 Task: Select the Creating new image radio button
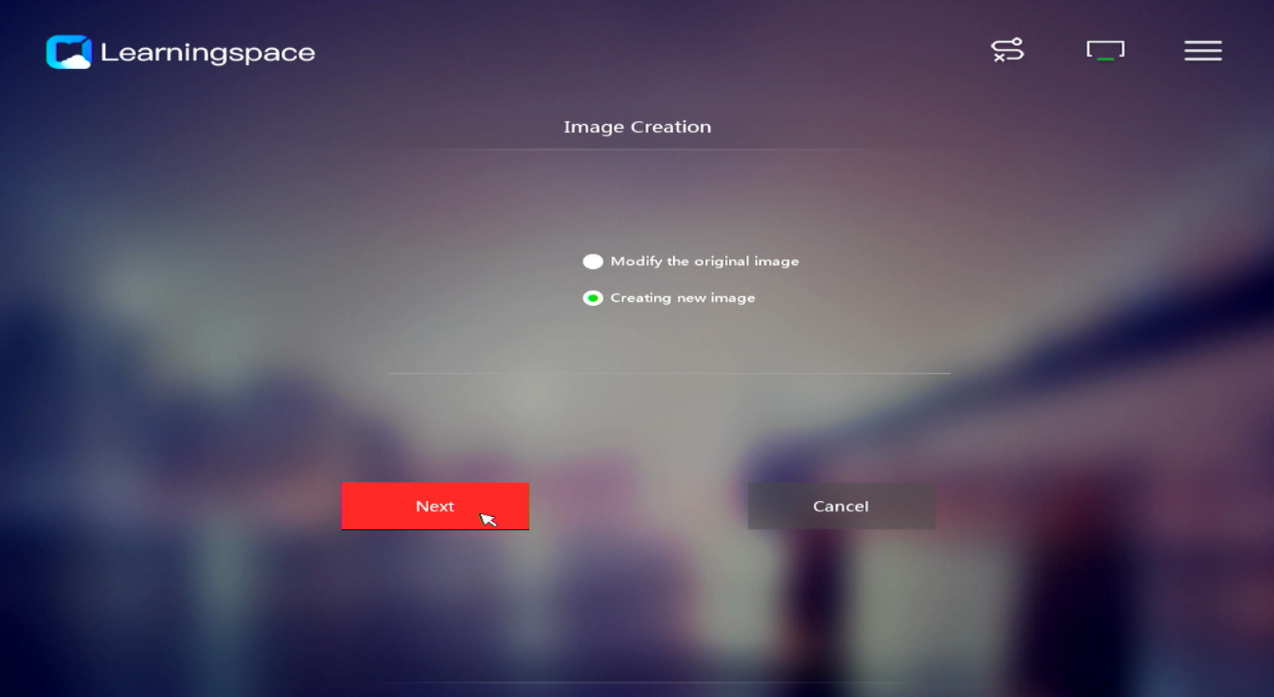pyautogui.click(x=593, y=298)
